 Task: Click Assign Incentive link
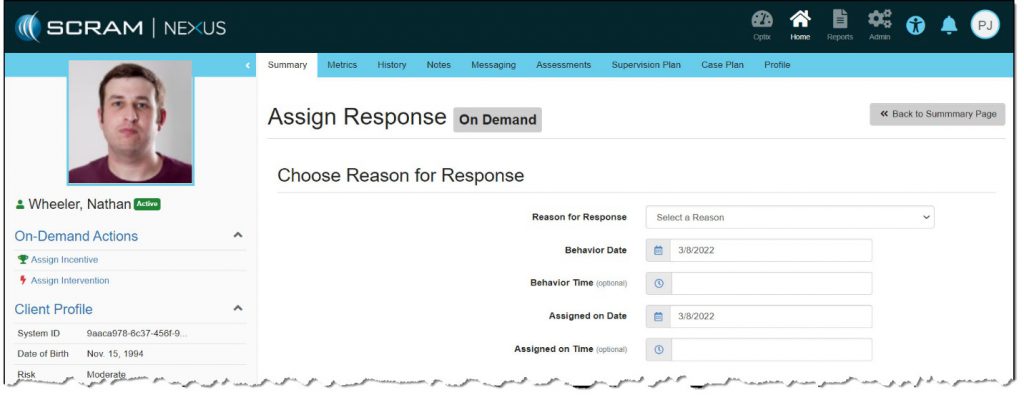(x=64, y=259)
